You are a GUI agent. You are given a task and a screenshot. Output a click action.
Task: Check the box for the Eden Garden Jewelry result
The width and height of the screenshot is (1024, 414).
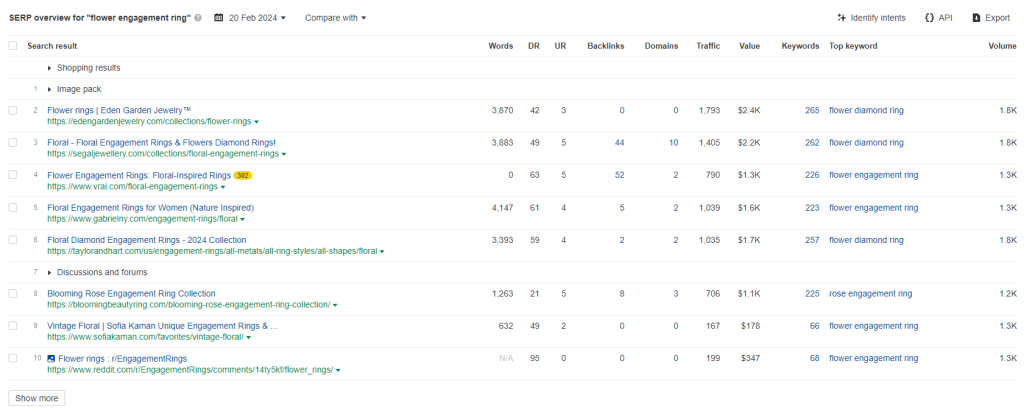[x=13, y=110]
